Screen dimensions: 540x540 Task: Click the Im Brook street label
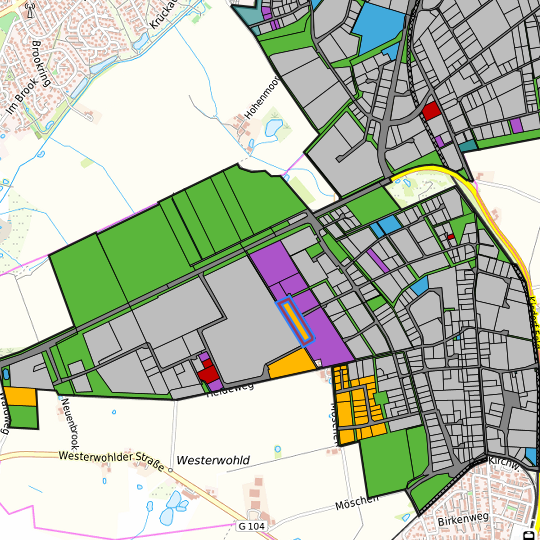(x=21, y=96)
